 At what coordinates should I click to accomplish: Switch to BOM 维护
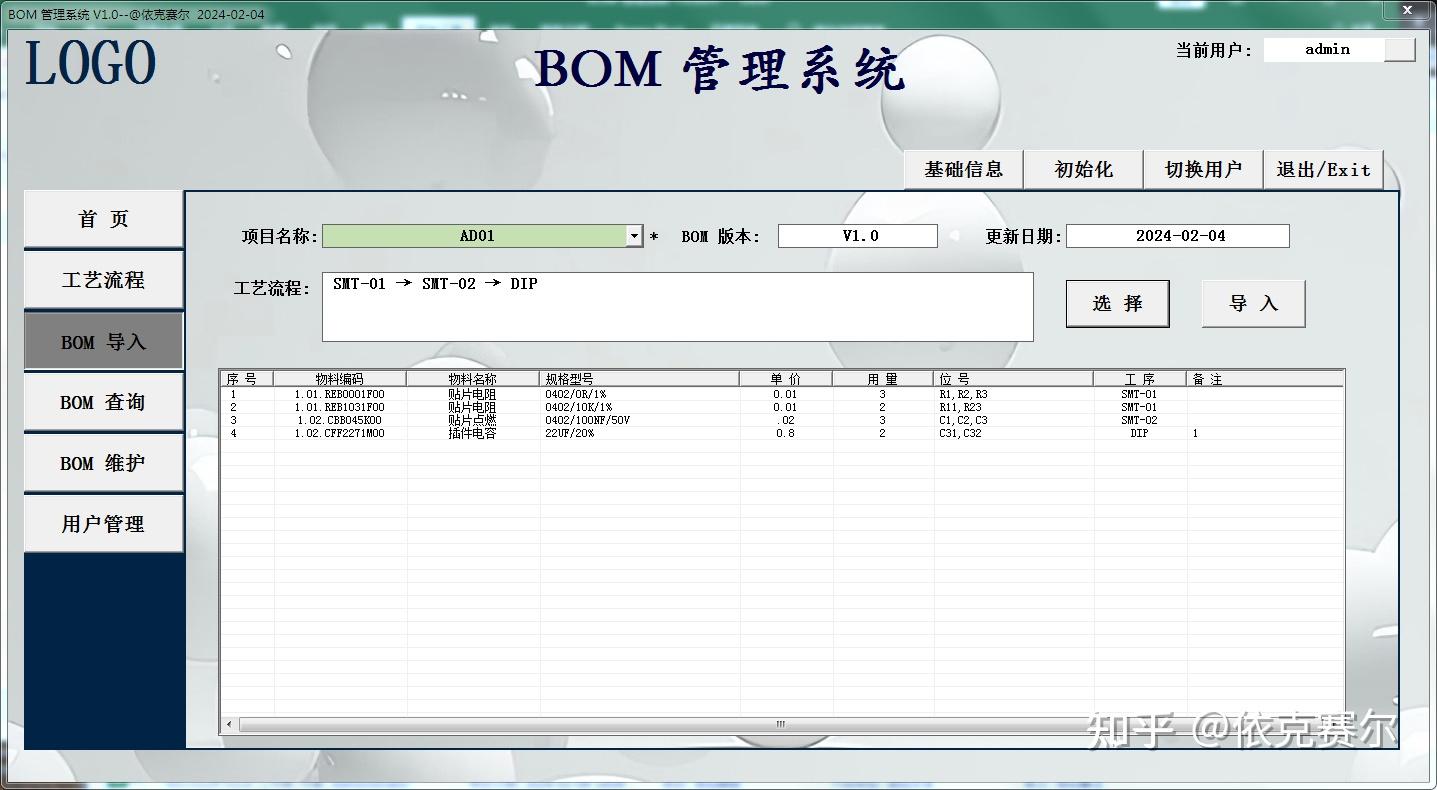point(103,462)
